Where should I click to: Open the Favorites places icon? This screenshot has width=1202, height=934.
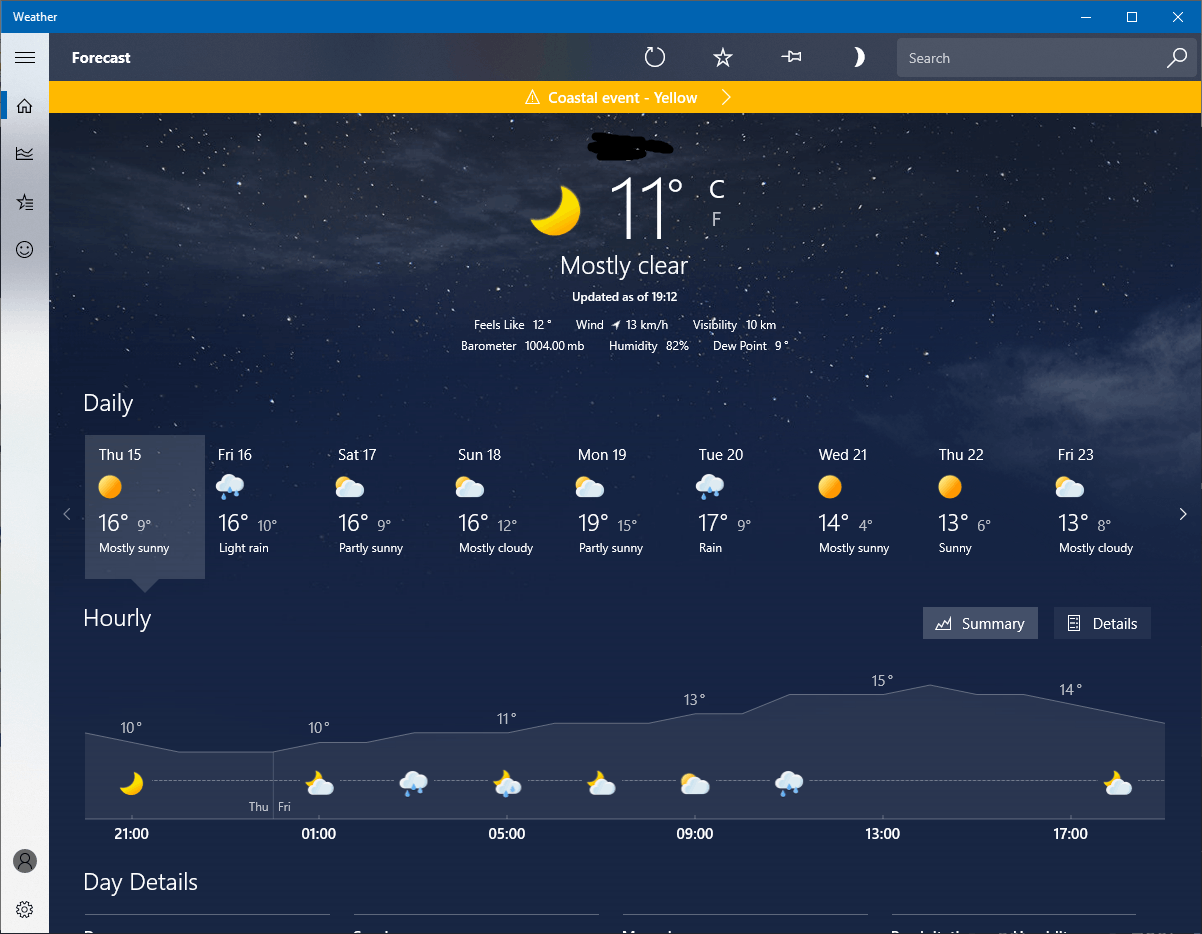25,202
